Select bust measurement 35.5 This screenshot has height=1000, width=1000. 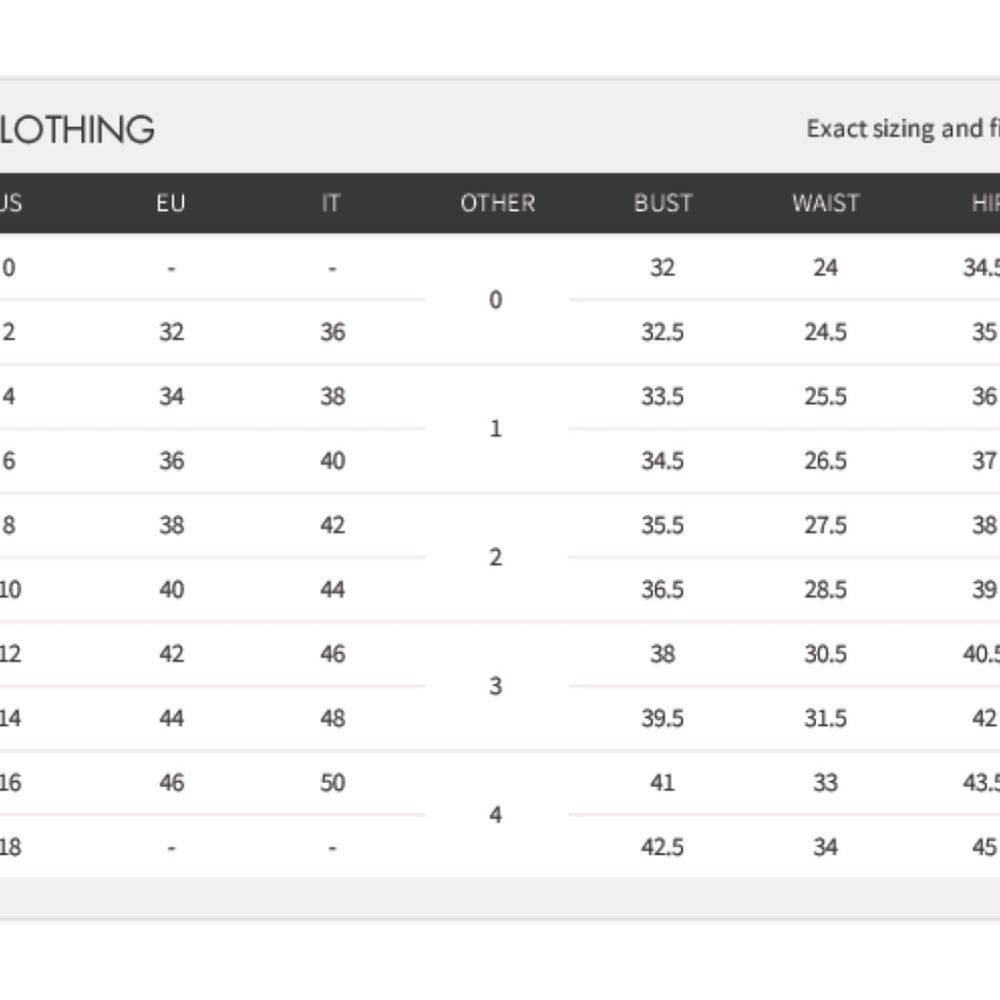click(x=662, y=525)
